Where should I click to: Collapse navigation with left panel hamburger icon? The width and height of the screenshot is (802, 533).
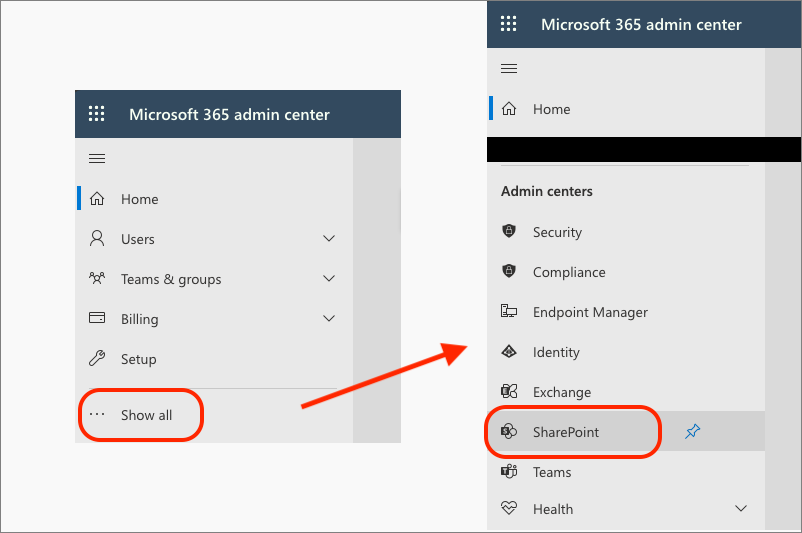point(97,159)
